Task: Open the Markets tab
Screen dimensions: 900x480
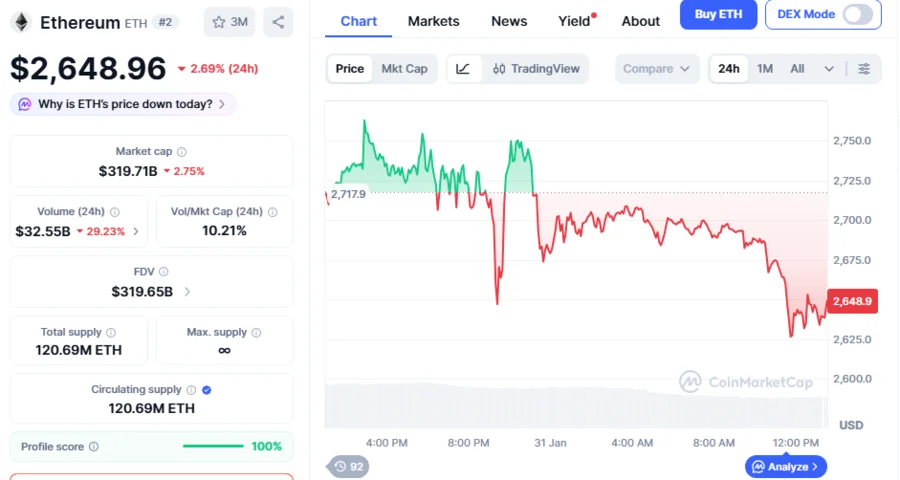Action: [x=433, y=21]
